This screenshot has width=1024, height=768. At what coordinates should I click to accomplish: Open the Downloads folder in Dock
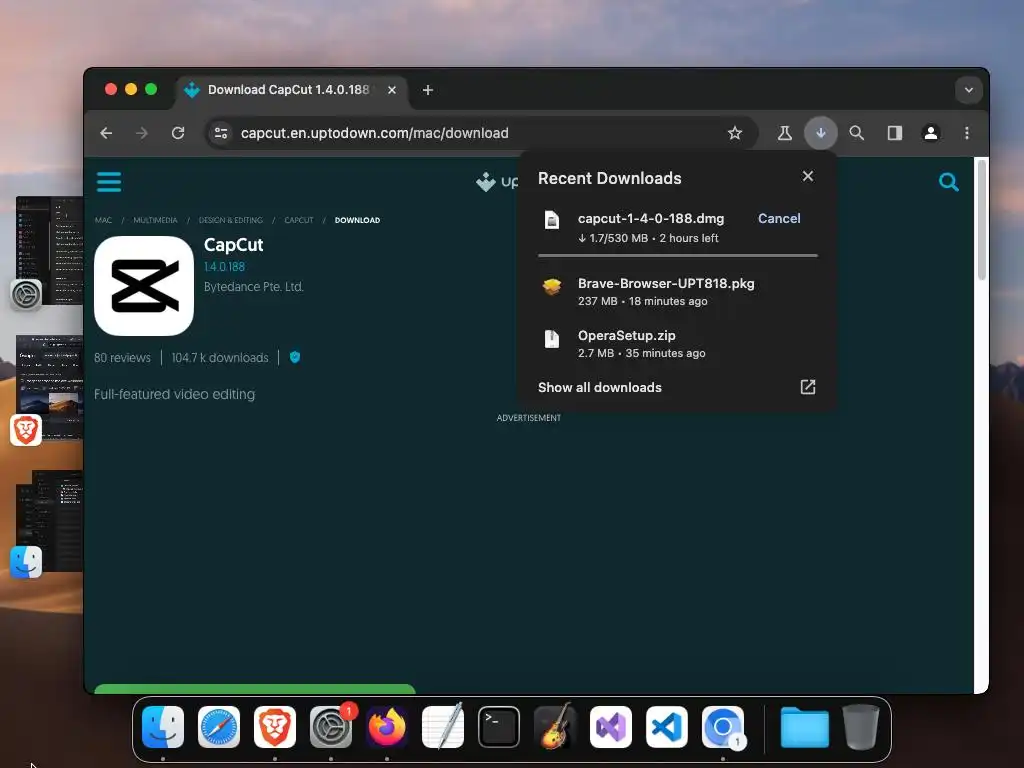coord(805,727)
